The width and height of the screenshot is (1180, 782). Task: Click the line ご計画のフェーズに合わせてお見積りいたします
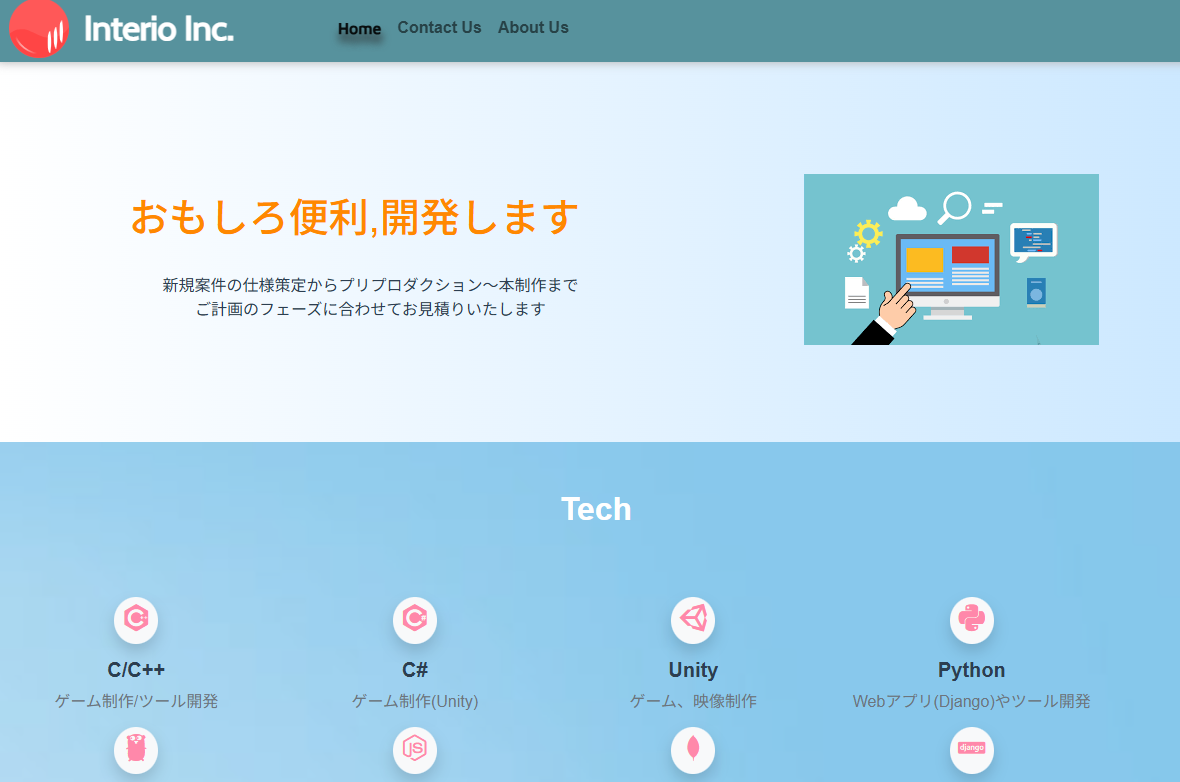pos(370,309)
